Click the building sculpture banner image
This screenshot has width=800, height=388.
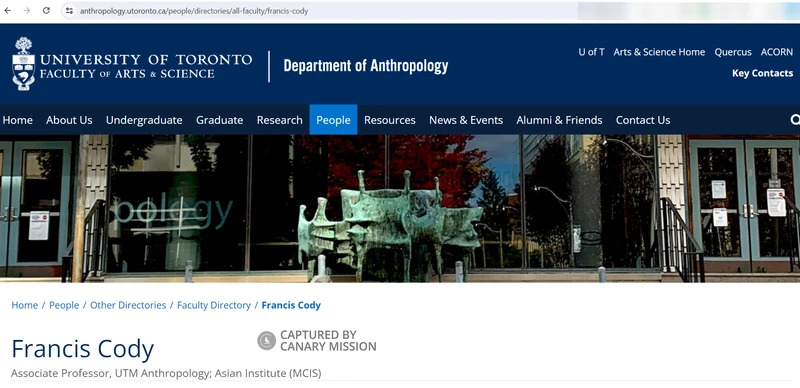(x=400, y=208)
